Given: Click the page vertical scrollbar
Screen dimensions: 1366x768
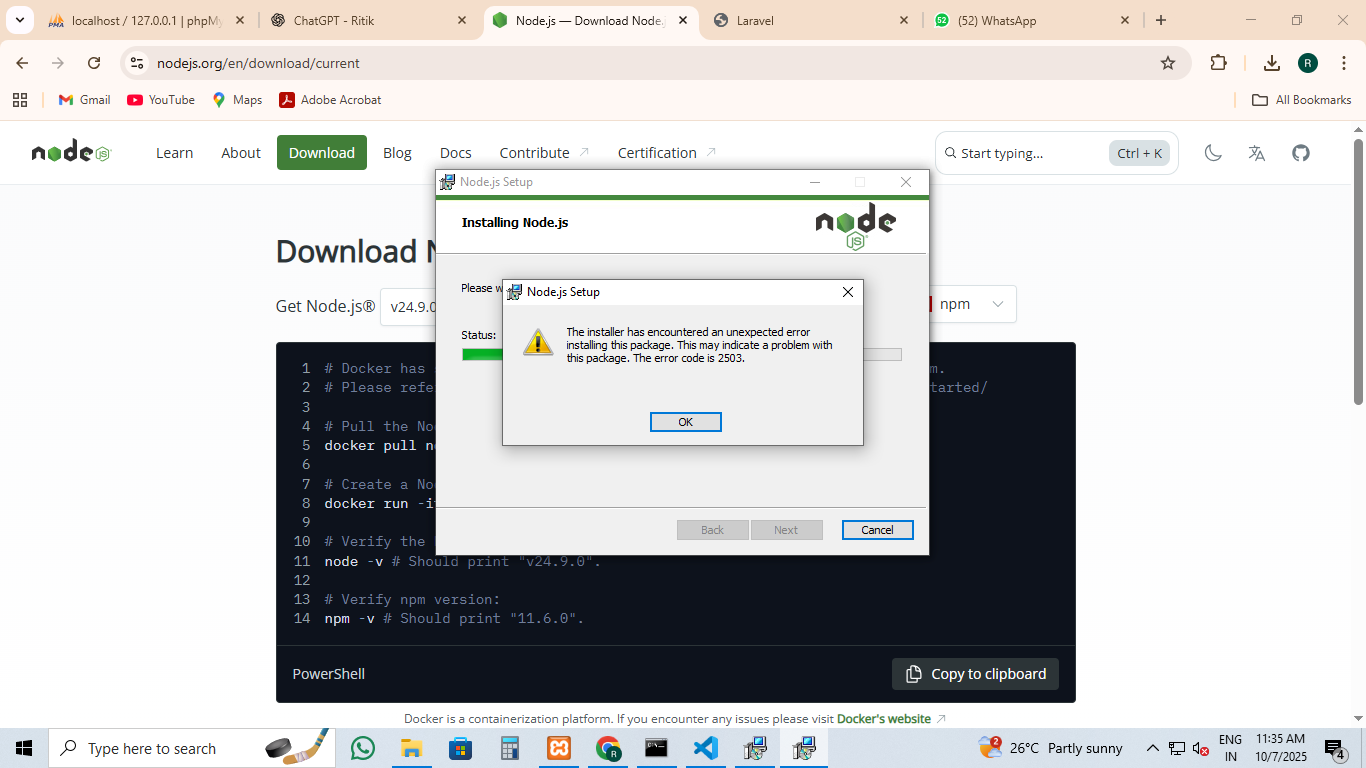Looking at the screenshot, I should coord(1358,270).
